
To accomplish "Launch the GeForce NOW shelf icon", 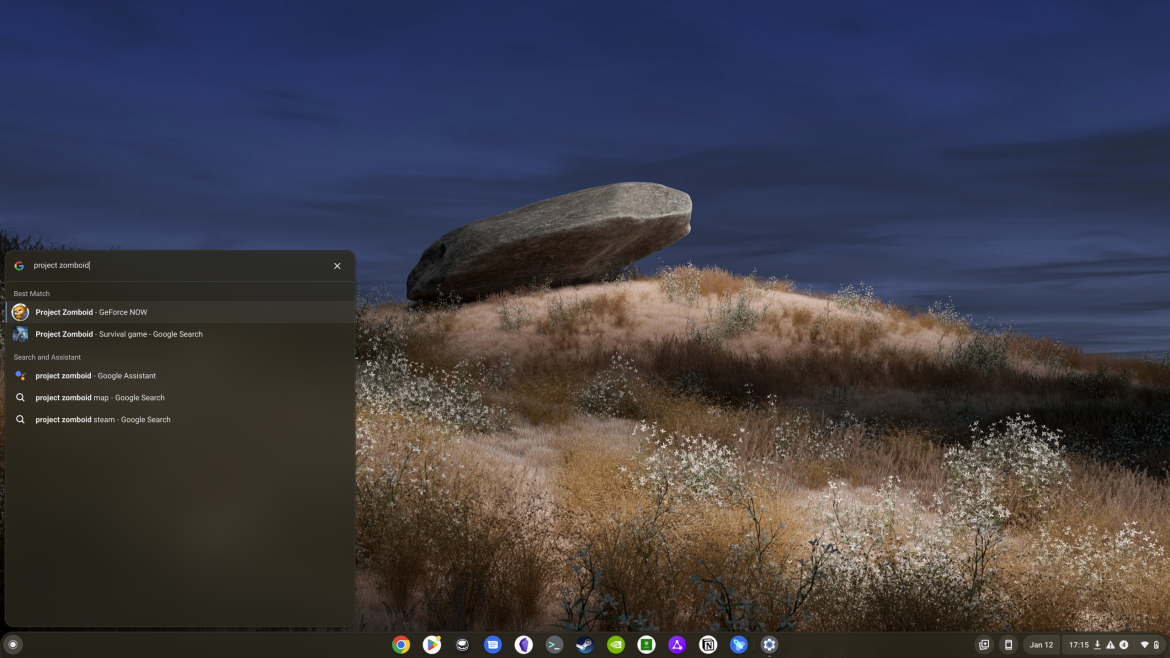I will 615,645.
